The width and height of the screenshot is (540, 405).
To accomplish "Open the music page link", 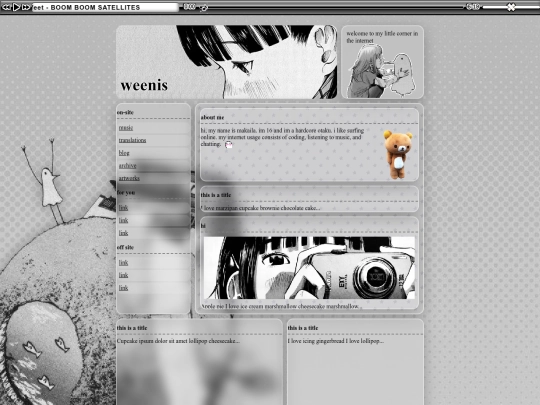I will coord(126,128).
